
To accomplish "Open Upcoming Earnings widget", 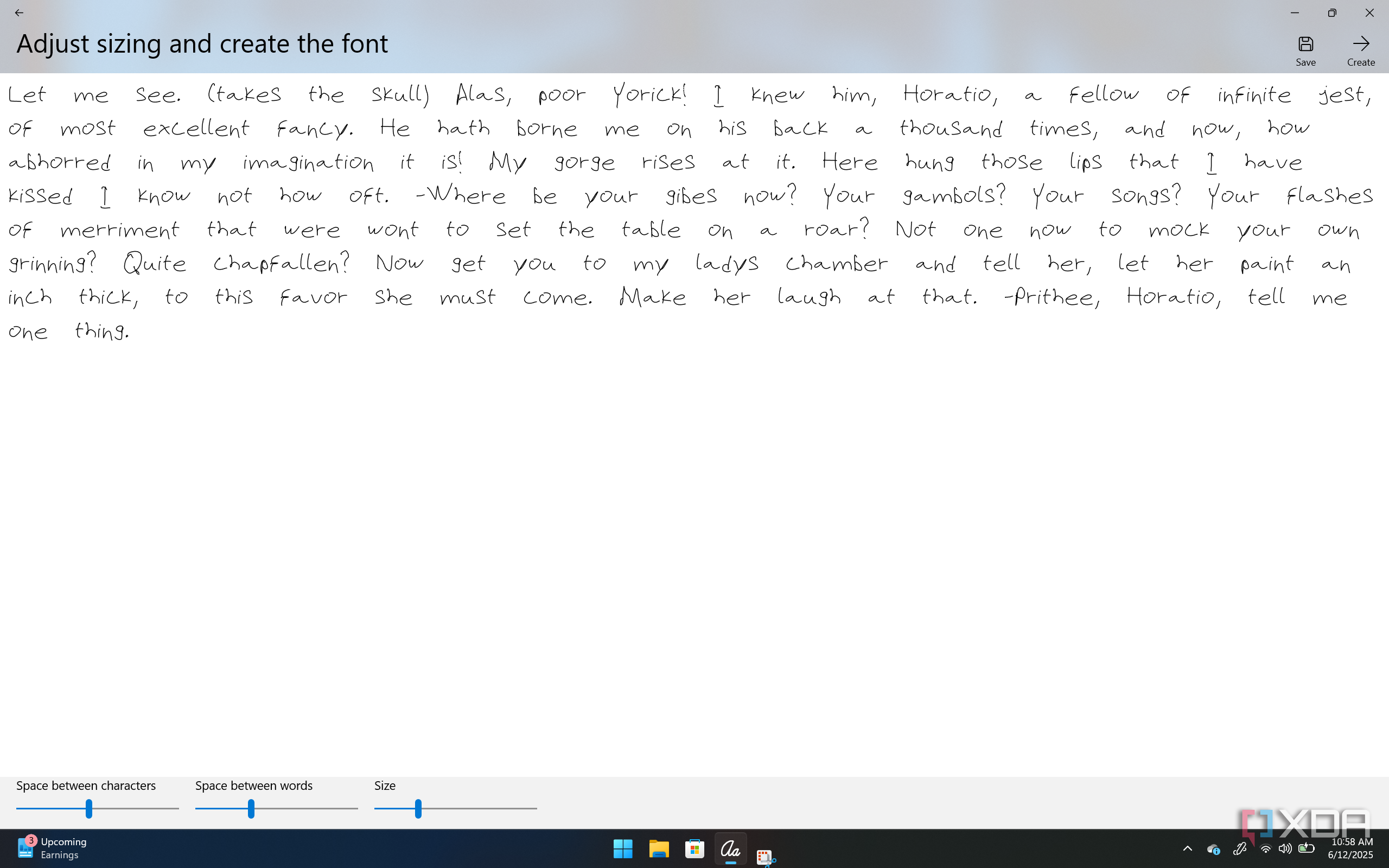I will pos(52,848).
